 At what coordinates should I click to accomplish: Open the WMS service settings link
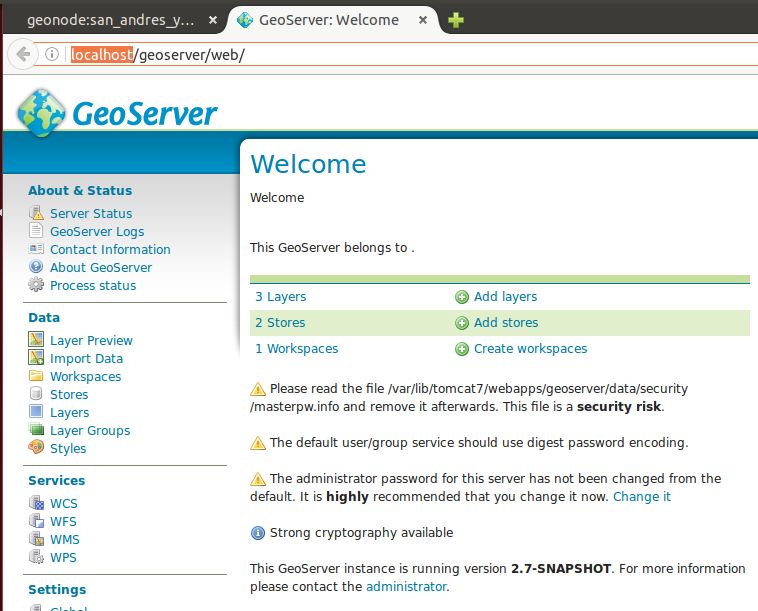pyautogui.click(x=65, y=539)
